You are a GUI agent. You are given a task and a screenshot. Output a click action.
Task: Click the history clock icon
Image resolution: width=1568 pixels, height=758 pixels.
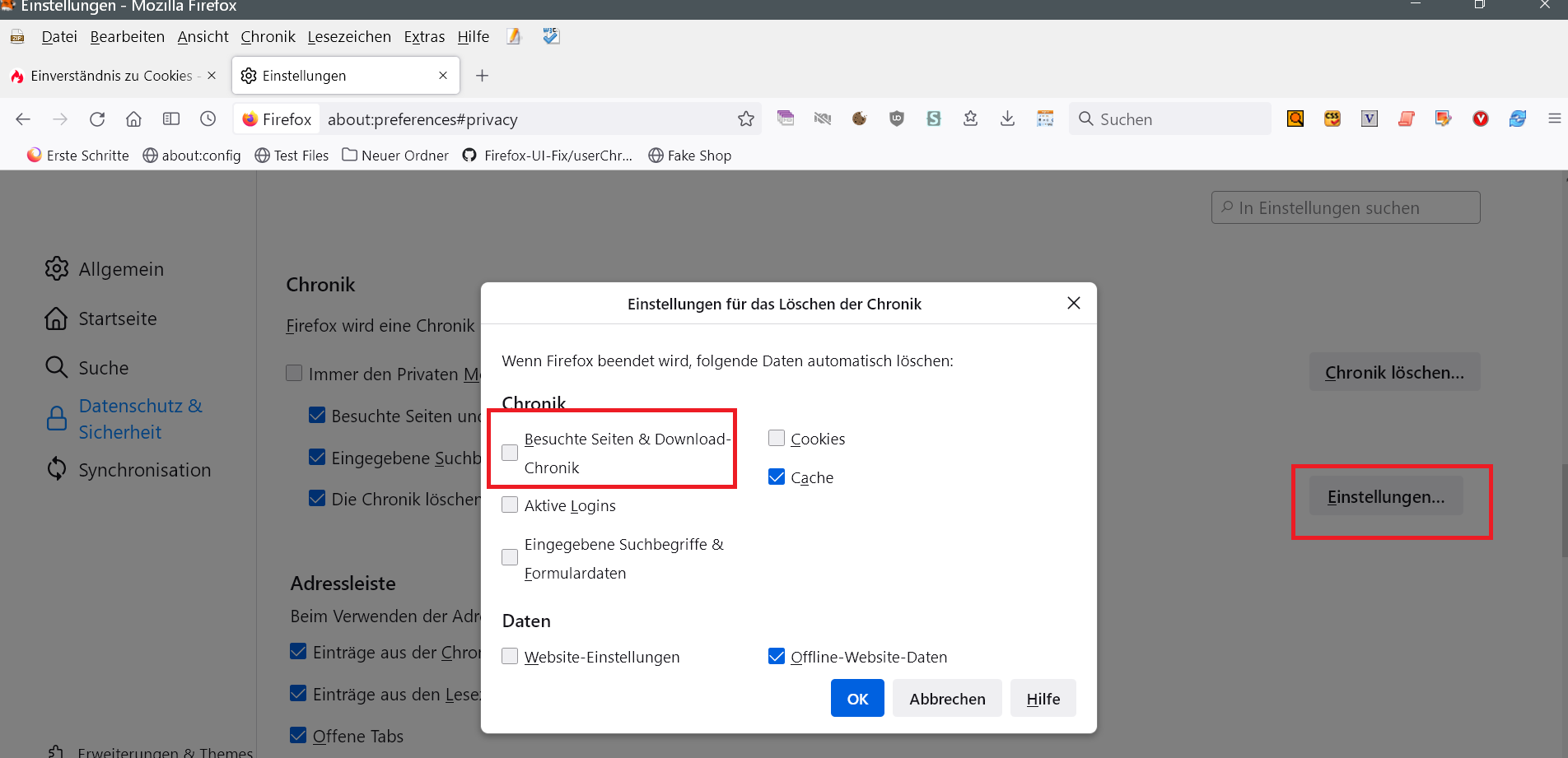click(x=208, y=119)
